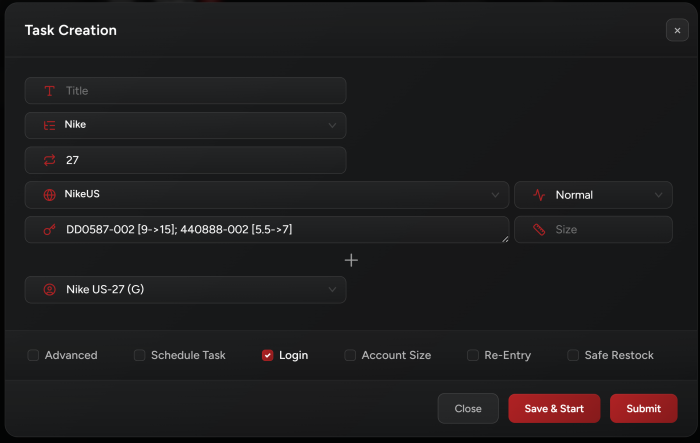This screenshot has width=700, height=443.
Task: Uncheck the Login checkbox
Action: click(267, 355)
